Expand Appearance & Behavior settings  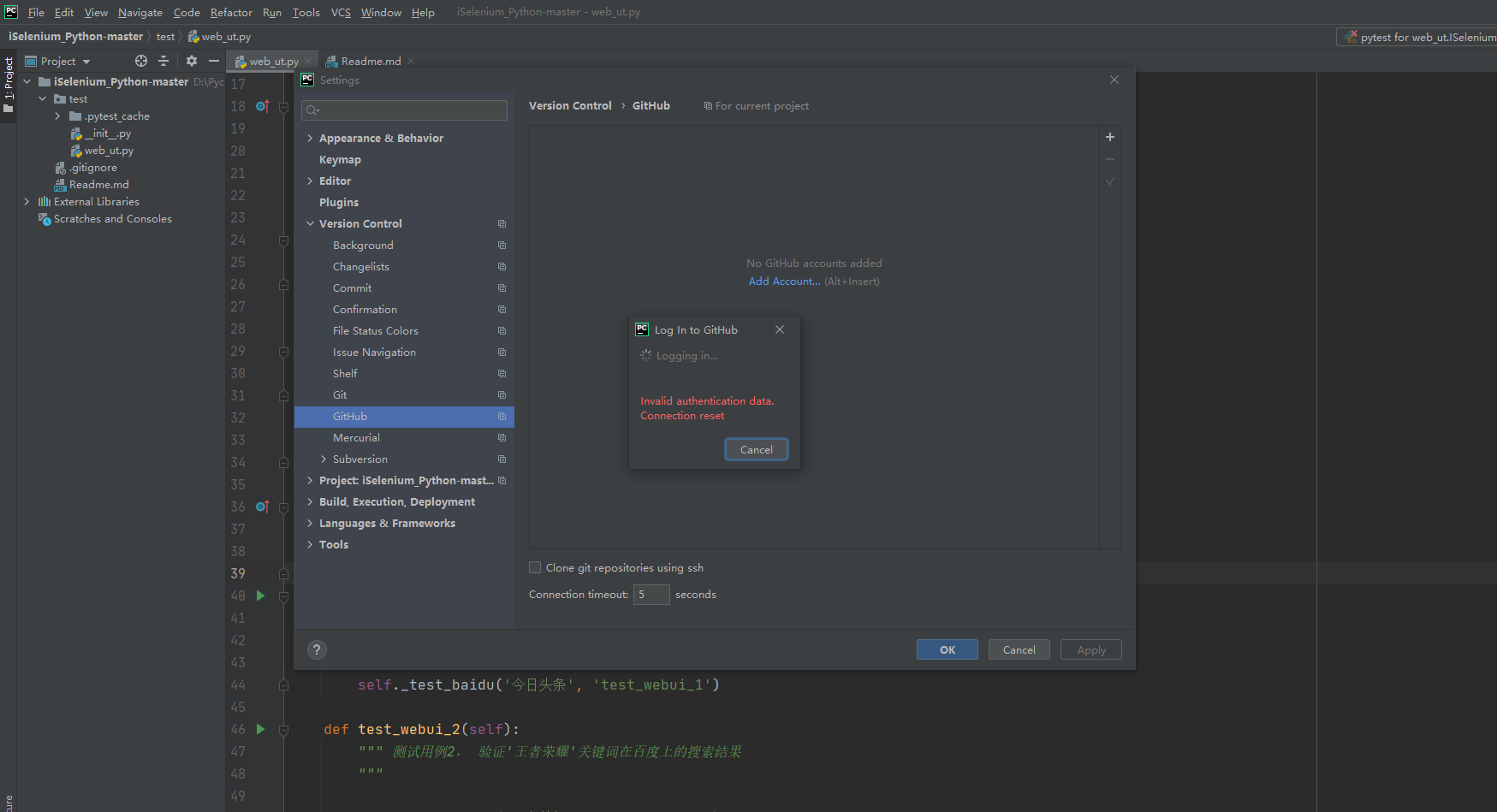[310, 138]
